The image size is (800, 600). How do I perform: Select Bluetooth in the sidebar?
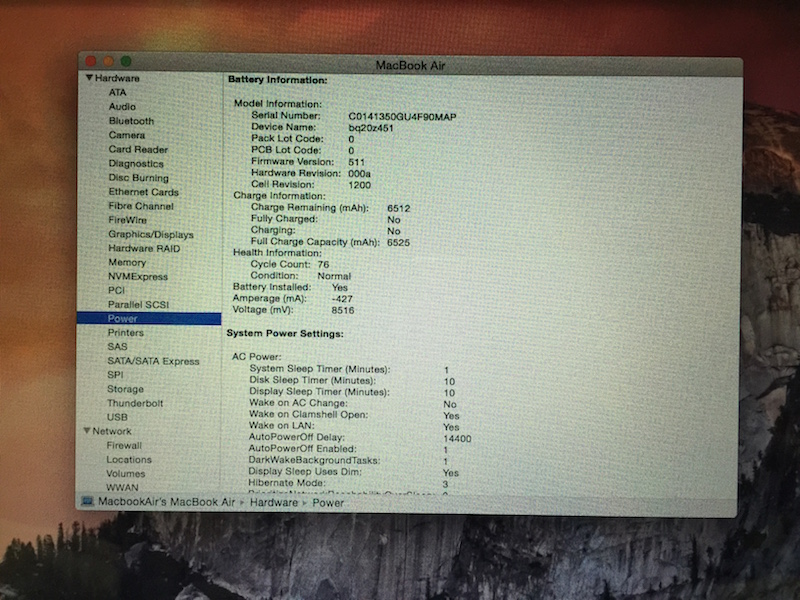131,121
